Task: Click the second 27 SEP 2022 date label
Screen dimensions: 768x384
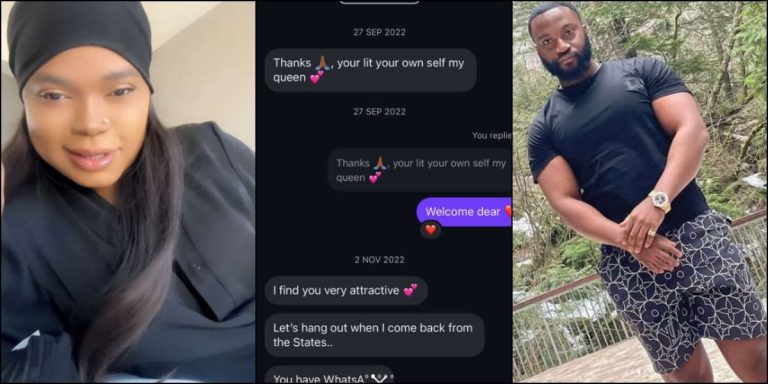Action: [x=379, y=112]
